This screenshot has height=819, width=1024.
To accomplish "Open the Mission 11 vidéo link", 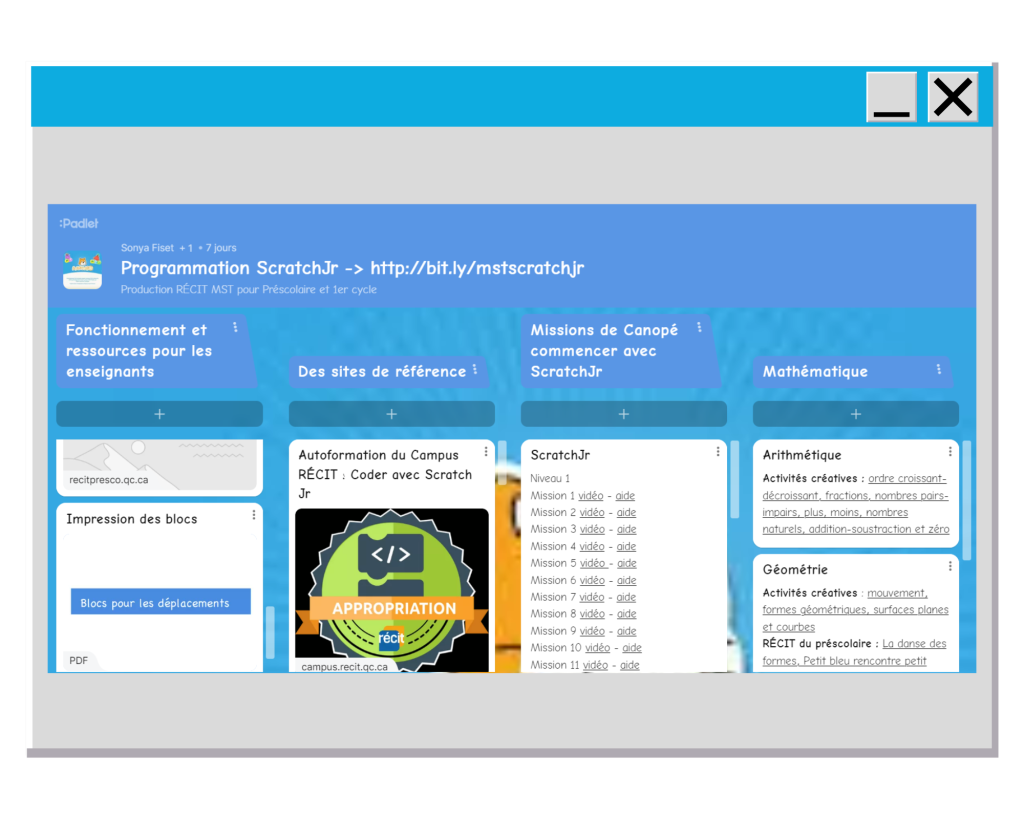I will [x=596, y=665].
